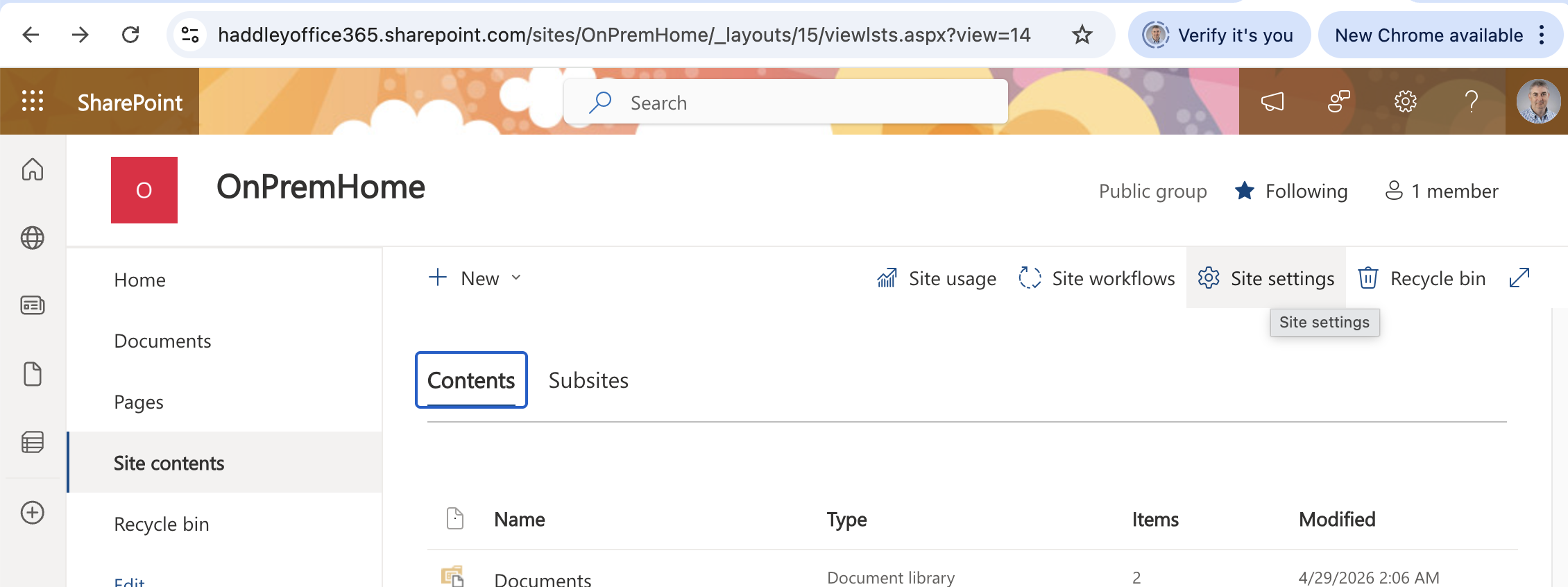The height and width of the screenshot is (587, 1568).
Task: Click the OnPremHome site title
Action: click(321, 187)
